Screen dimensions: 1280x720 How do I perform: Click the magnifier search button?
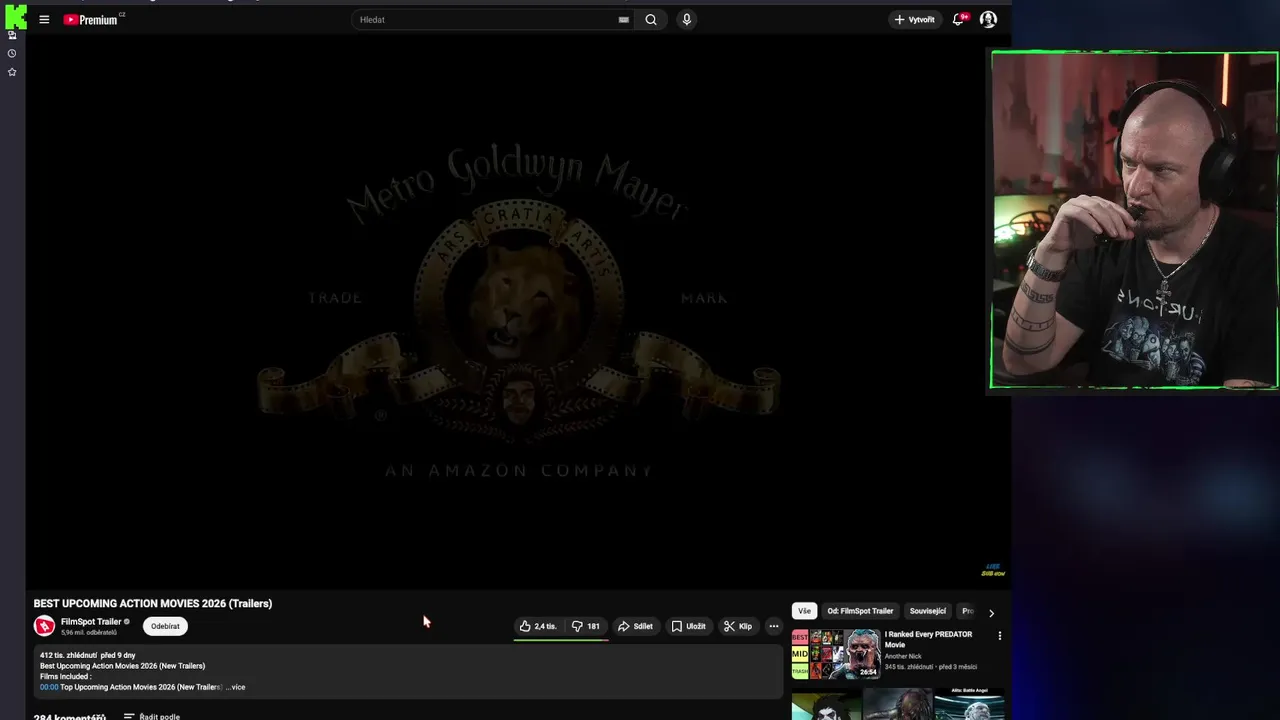[651, 19]
